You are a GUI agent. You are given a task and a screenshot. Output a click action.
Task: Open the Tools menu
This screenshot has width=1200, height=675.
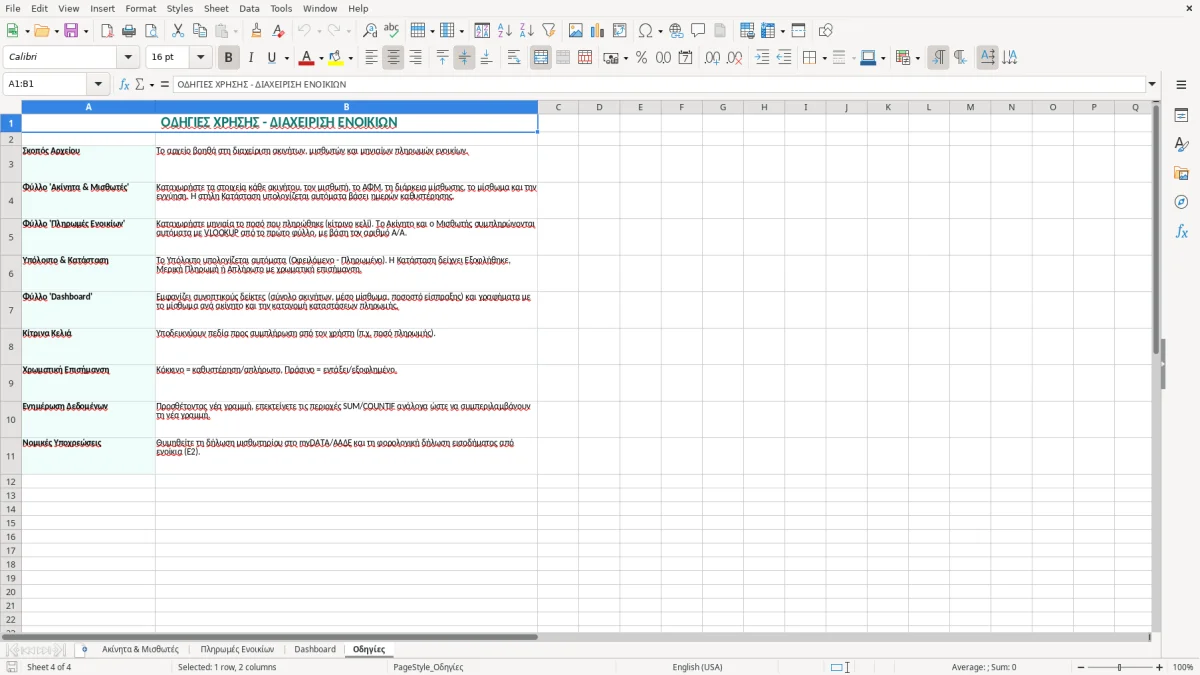(281, 8)
